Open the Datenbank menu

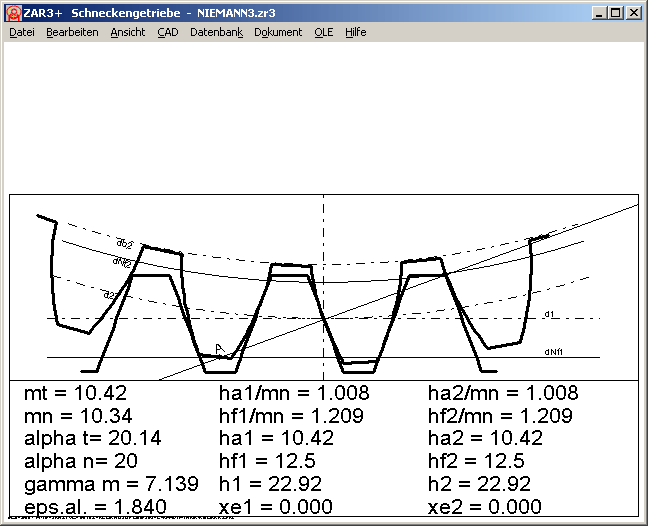pyautogui.click(x=216, y=32)
